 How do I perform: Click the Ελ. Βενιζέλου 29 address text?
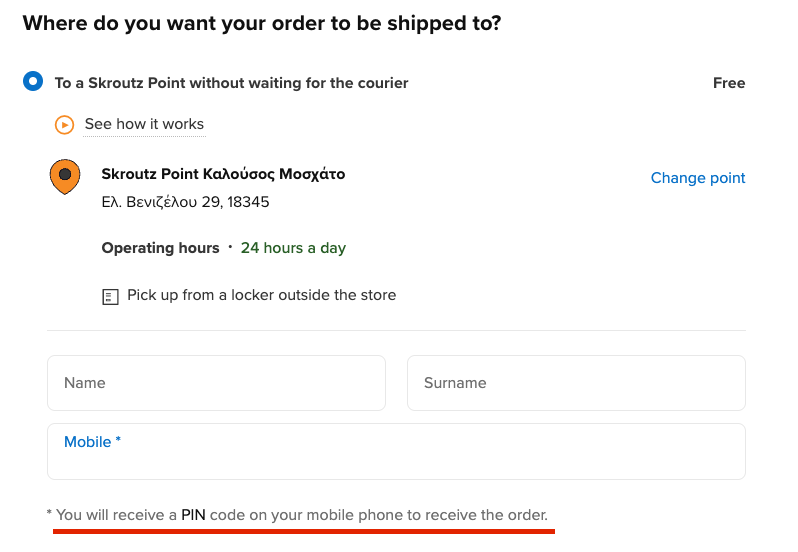click(x=185, y=202)
